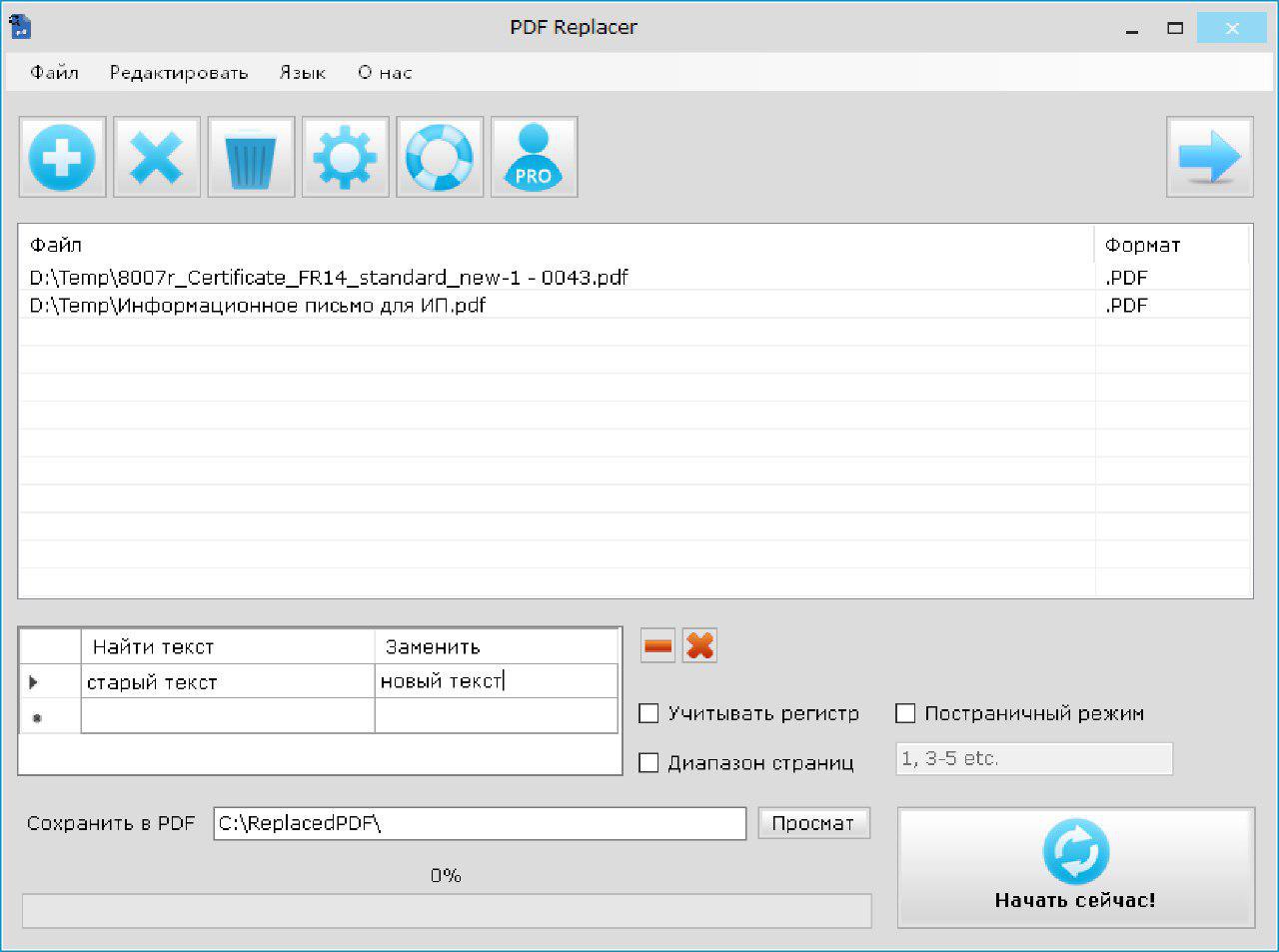Click the progress bar under 0%

(447, 911)
